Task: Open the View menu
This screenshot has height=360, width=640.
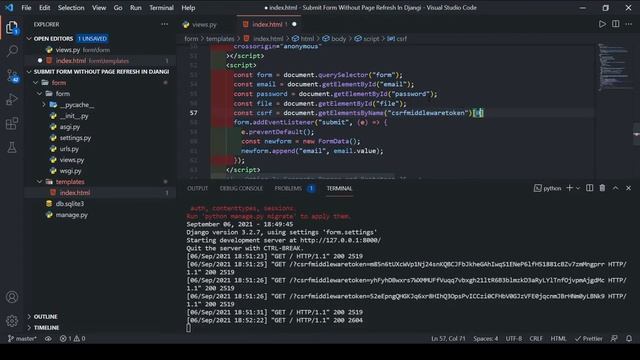Action: click(99, 8)
